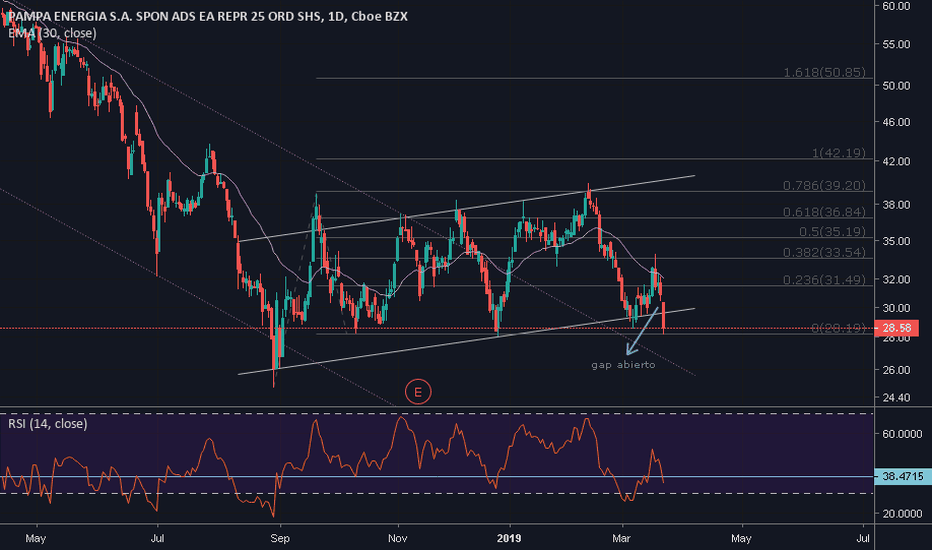Click the Fibonacci 0.236(31.49) level label
The width and height of the screenshot is (932, 550).
pyautogui.click(x=824, y=279)
